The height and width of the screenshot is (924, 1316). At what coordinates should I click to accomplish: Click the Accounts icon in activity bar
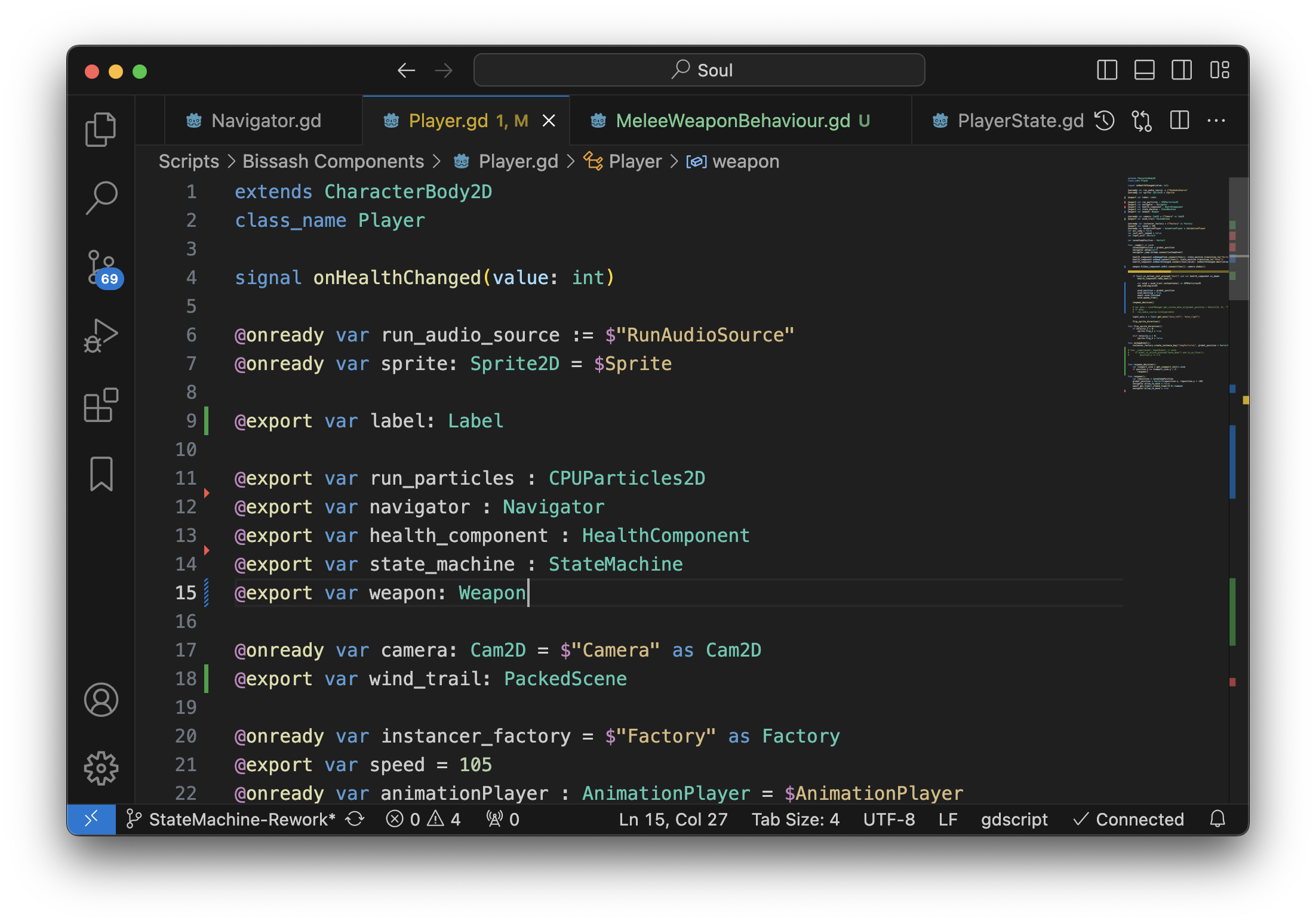pos(100,700)
